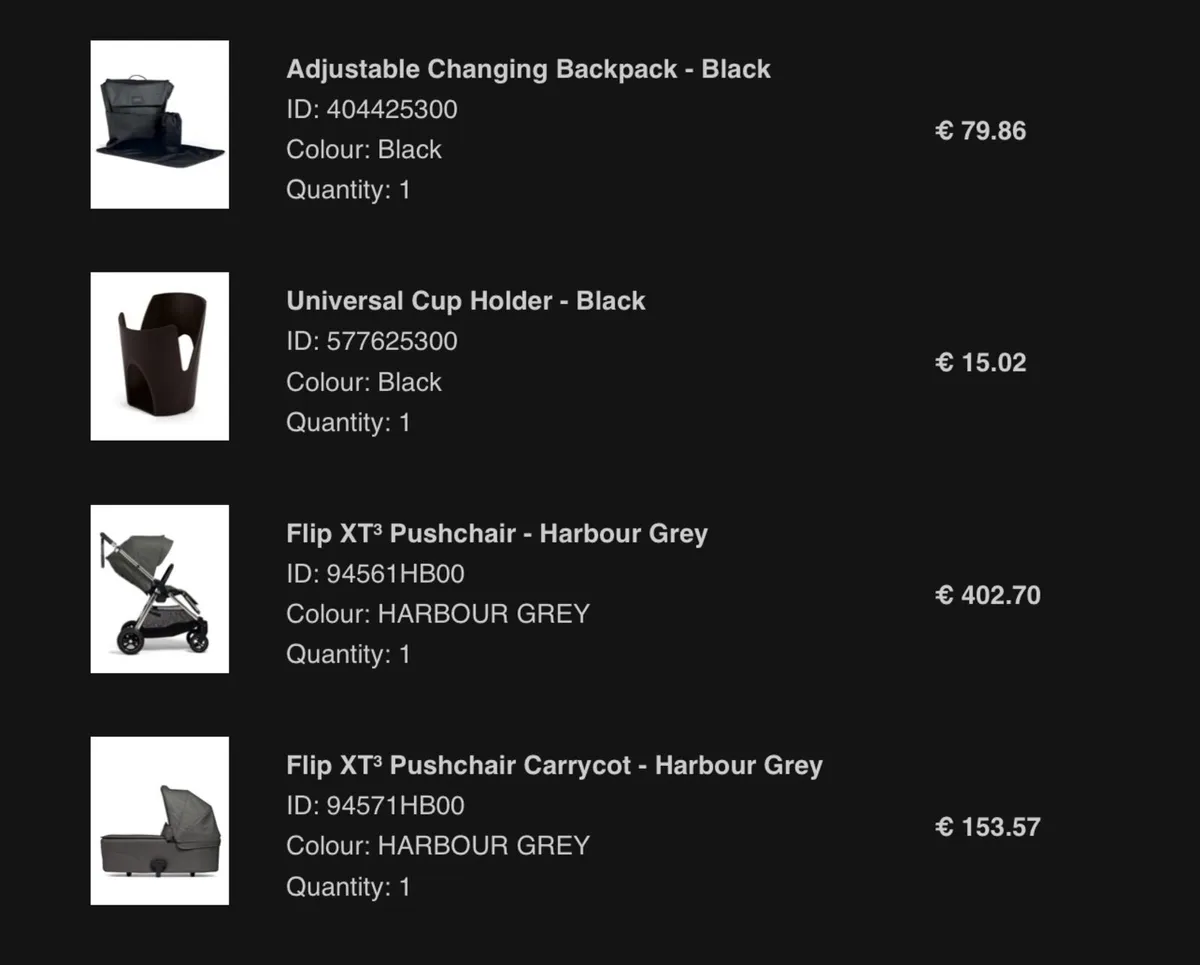Select Flip XT³ Pushchair Carrycot - Harbour Grey title
Screen dimensions: 1200x965
(x=554, y=766)
